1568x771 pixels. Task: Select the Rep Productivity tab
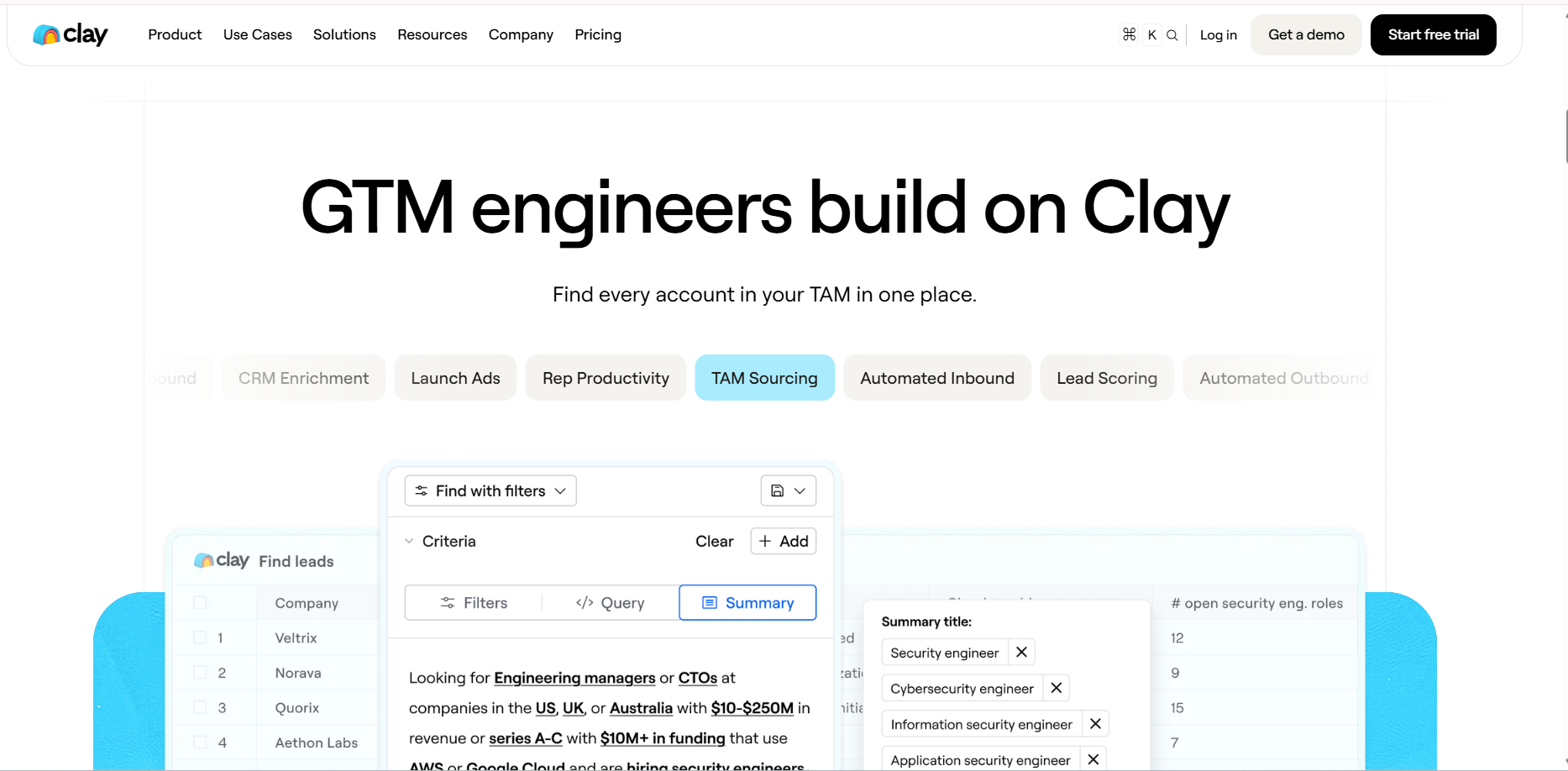606,378
